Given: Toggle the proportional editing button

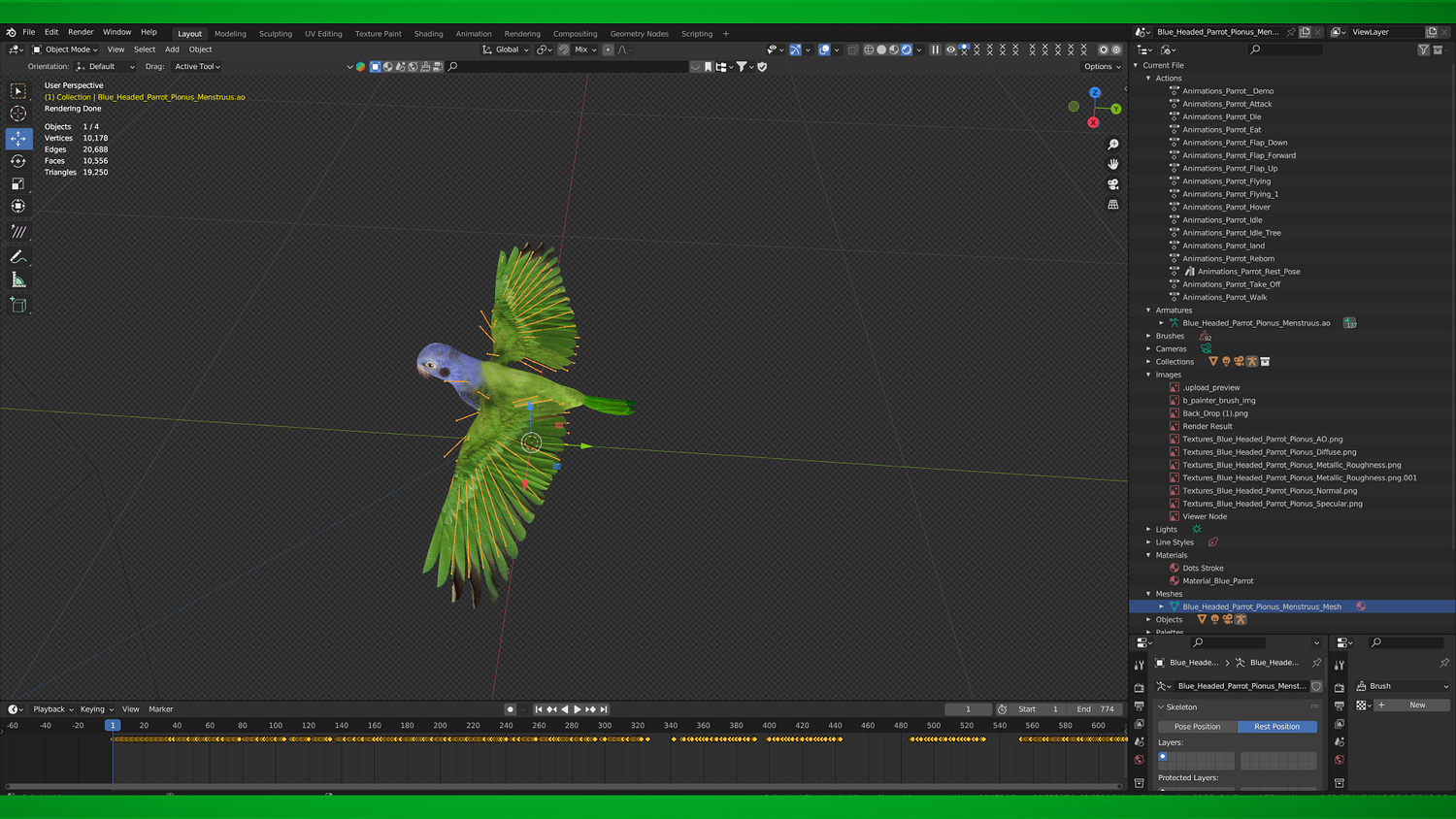Looking at the screenshot, I should click(609, 49).
